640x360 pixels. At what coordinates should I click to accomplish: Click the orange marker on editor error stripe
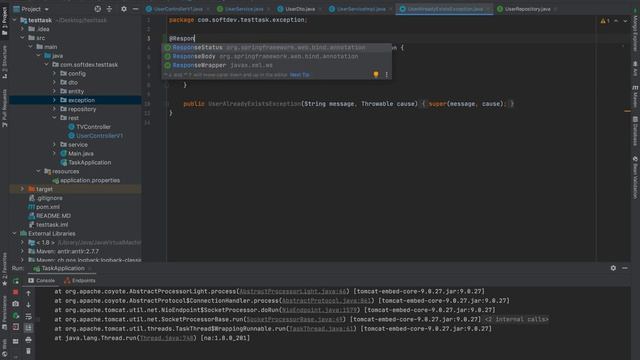pyautogui.click(x=627, y=111)
